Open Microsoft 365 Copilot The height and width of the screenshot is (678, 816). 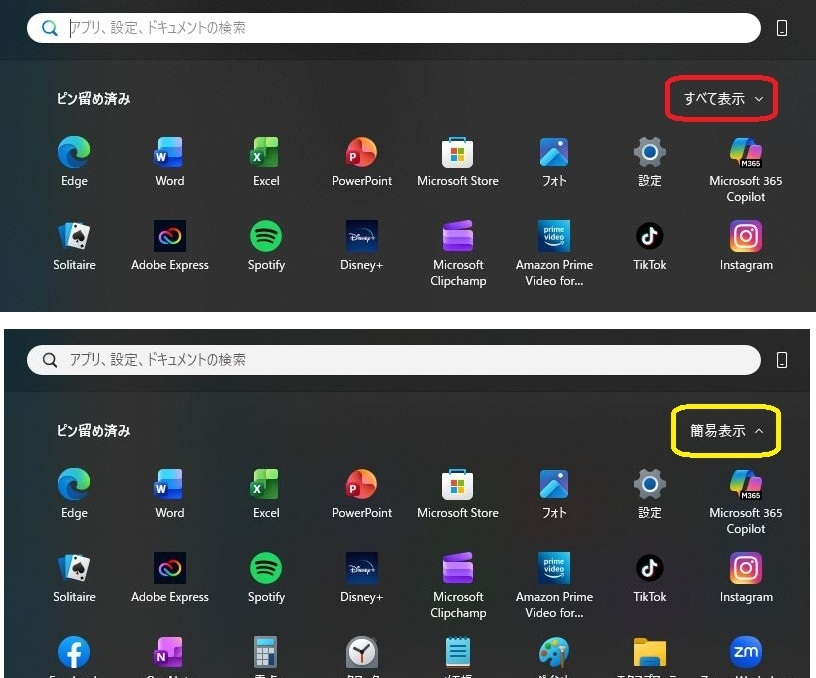(745, 150)
